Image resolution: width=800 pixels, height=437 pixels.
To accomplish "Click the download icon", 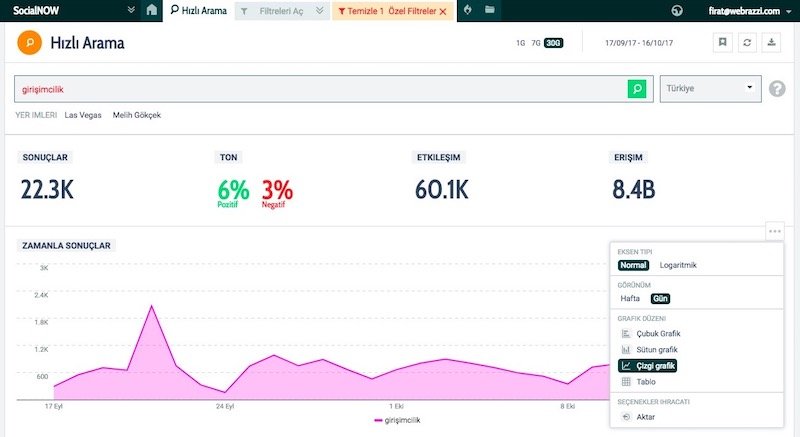I will click(x=771, y=43).
